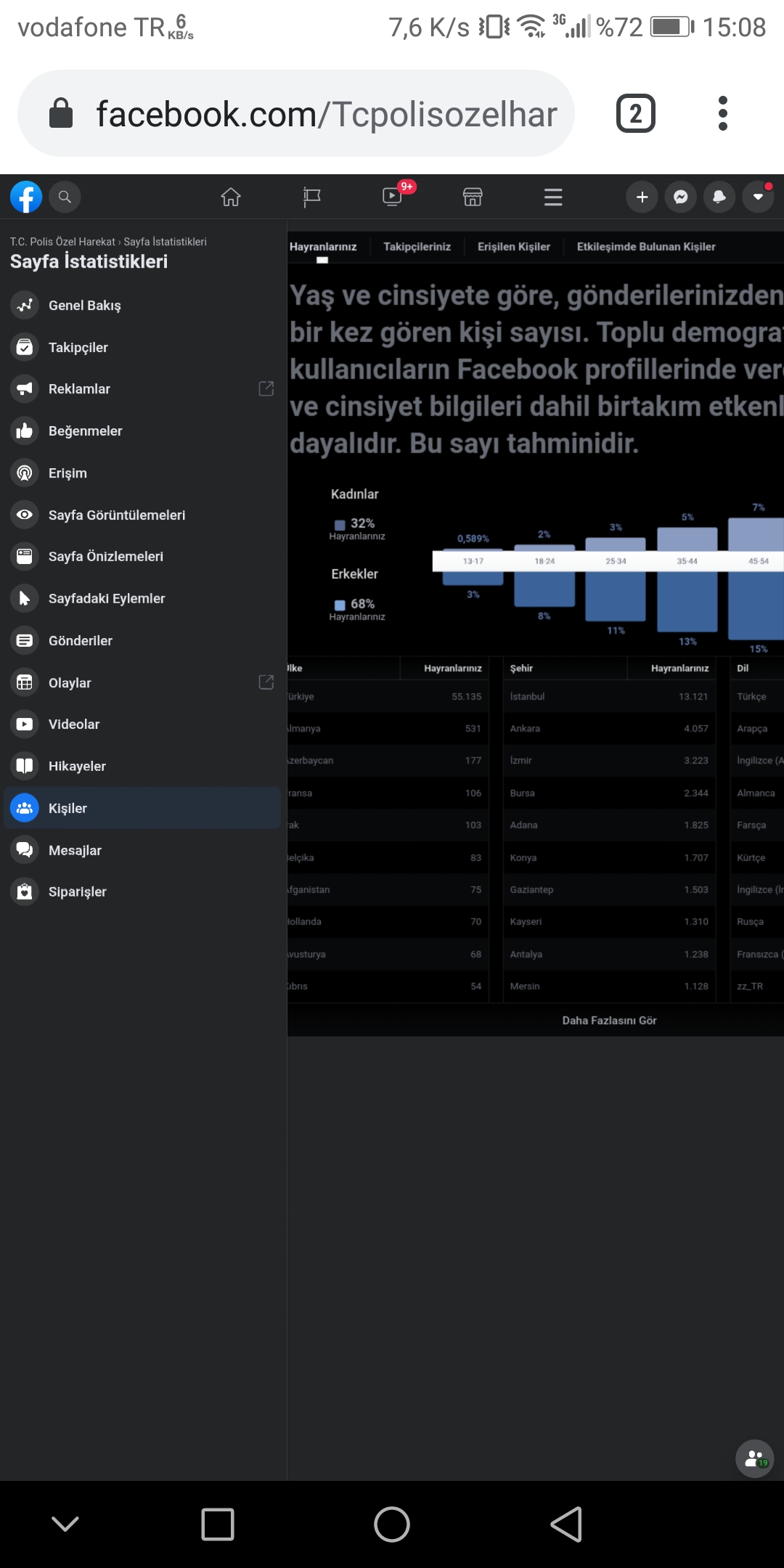Open the hamburger menu in top bar

pyautogui.click(x=553, y=197)
